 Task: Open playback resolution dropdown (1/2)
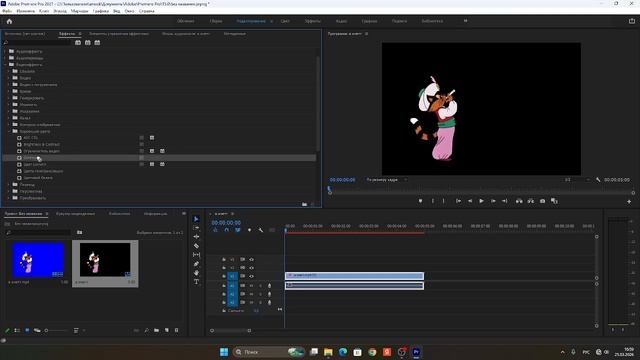(x=577, y=180)
